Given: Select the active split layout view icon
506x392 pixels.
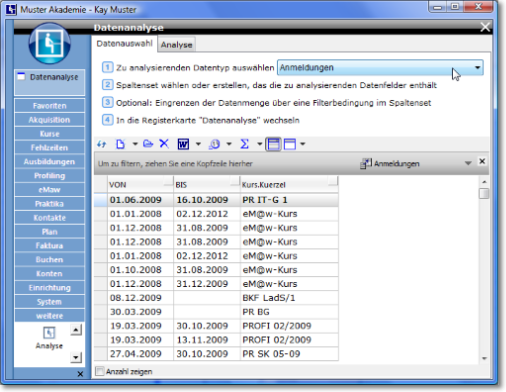Looking at the screenshot, I should (273, 144).
